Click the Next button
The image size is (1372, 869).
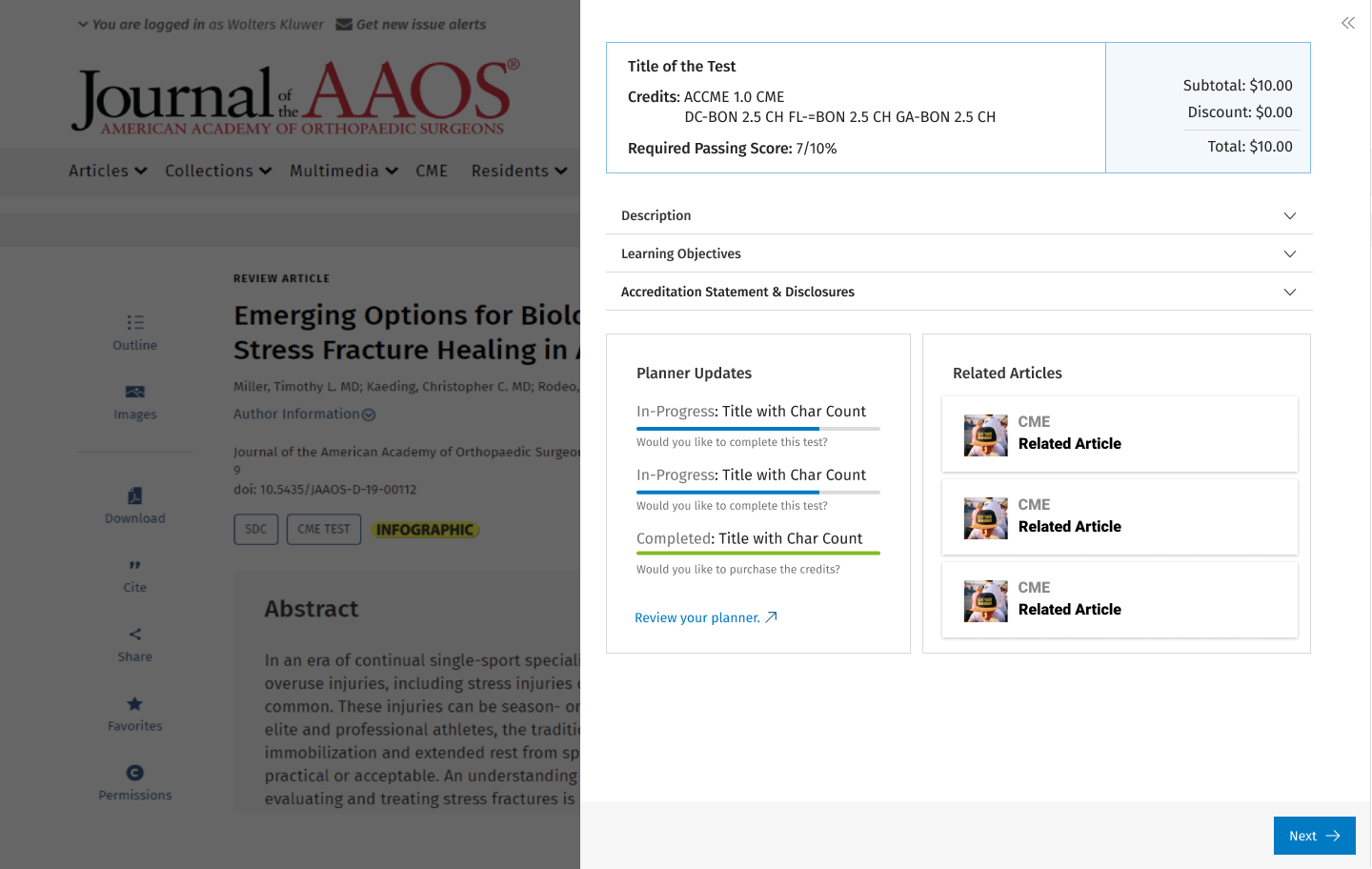(x=1314, y=836)
